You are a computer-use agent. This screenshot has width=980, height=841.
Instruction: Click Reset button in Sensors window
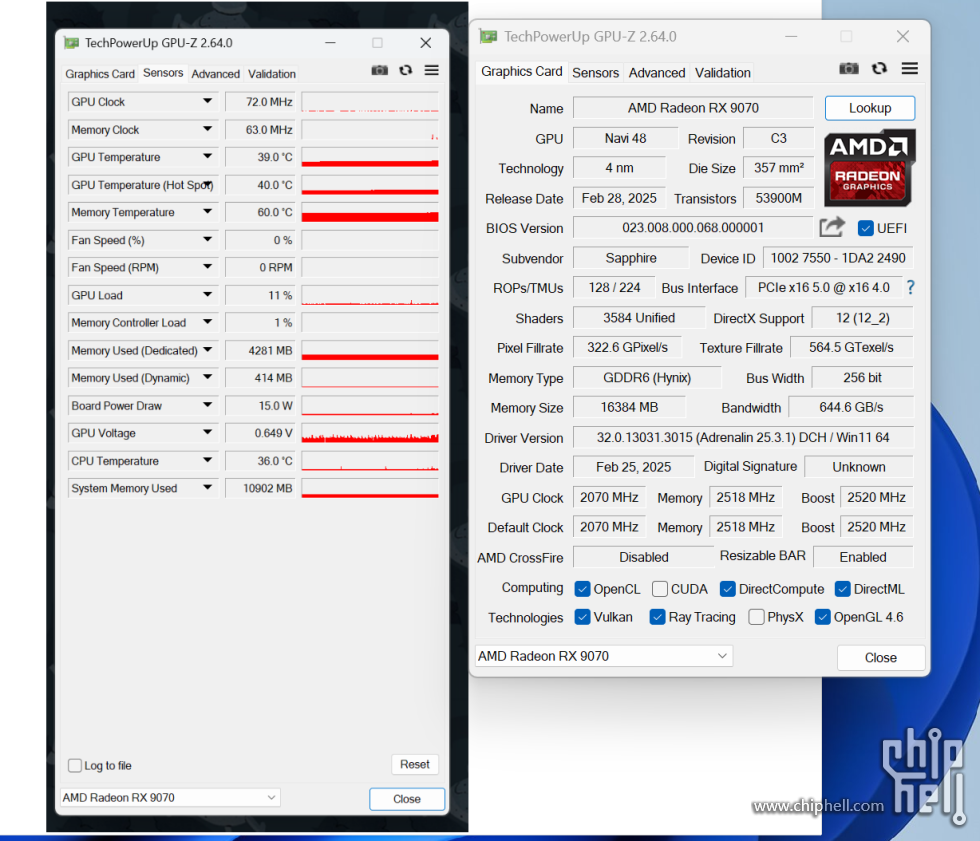415,764
